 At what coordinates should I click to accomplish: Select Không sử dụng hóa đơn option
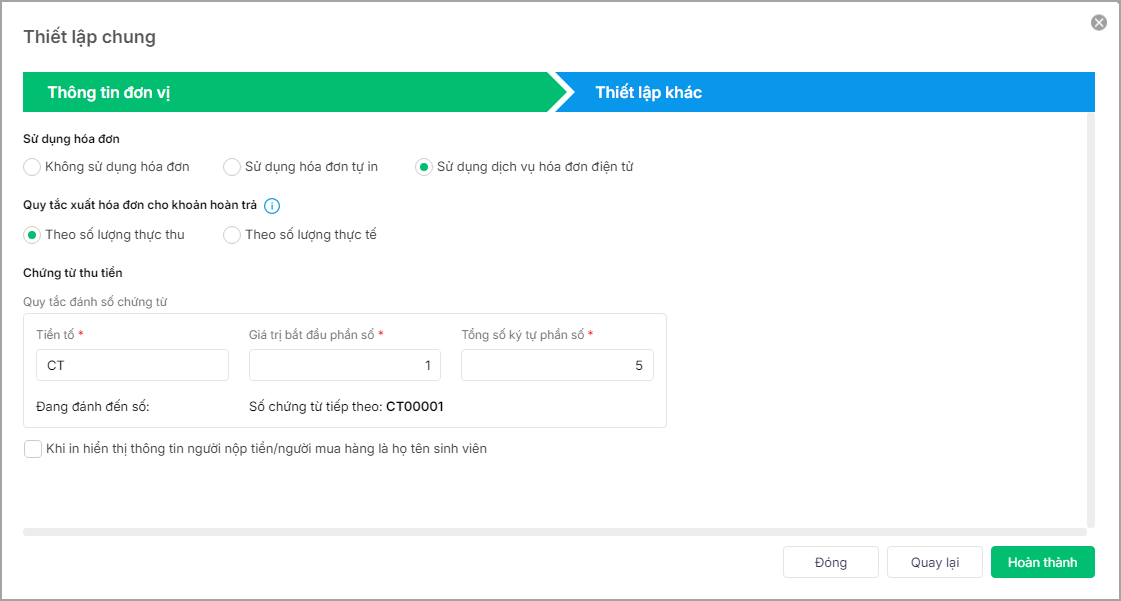(x=32, y=167)
